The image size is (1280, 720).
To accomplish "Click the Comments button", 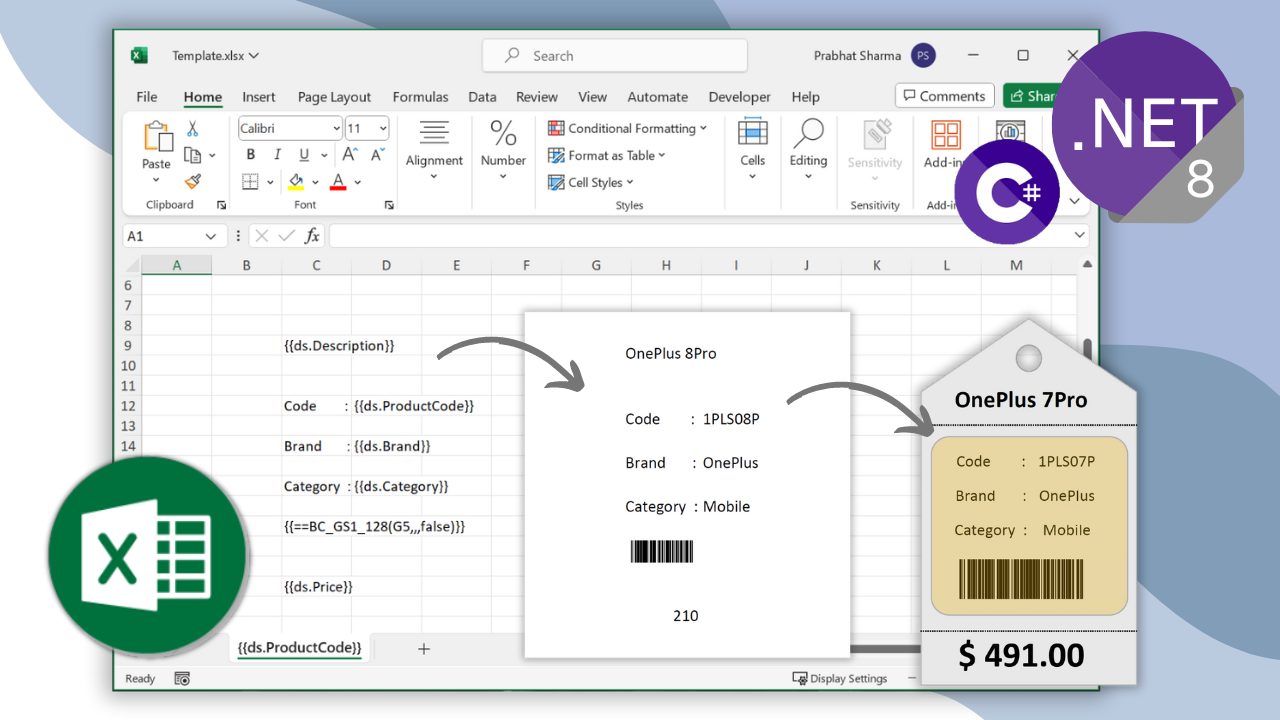I will [944, 96].
